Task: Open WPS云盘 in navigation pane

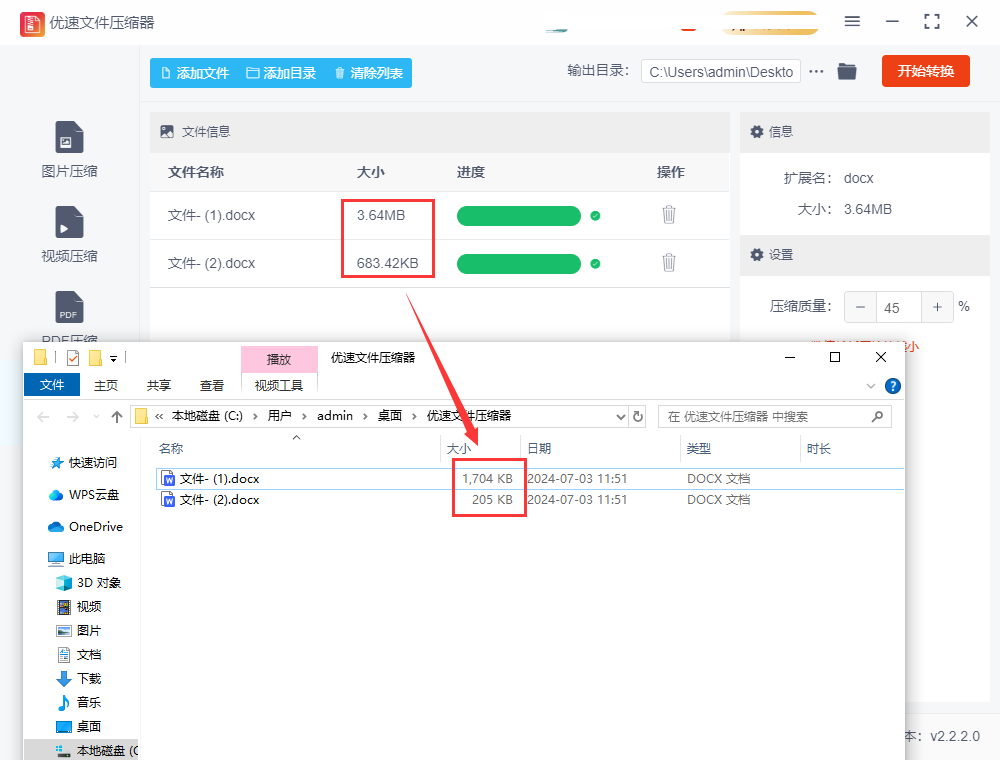Action: click(x=84, y=495)
